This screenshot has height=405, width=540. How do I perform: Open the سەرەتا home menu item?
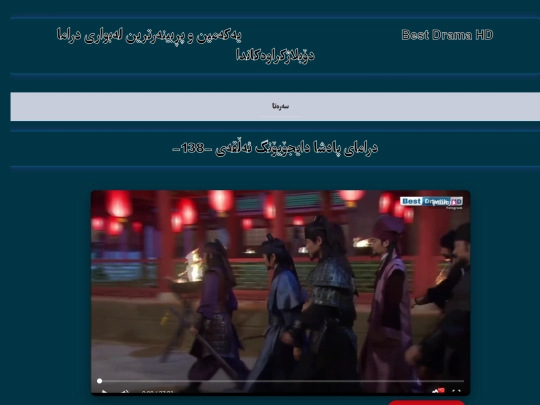coord(280,106)
